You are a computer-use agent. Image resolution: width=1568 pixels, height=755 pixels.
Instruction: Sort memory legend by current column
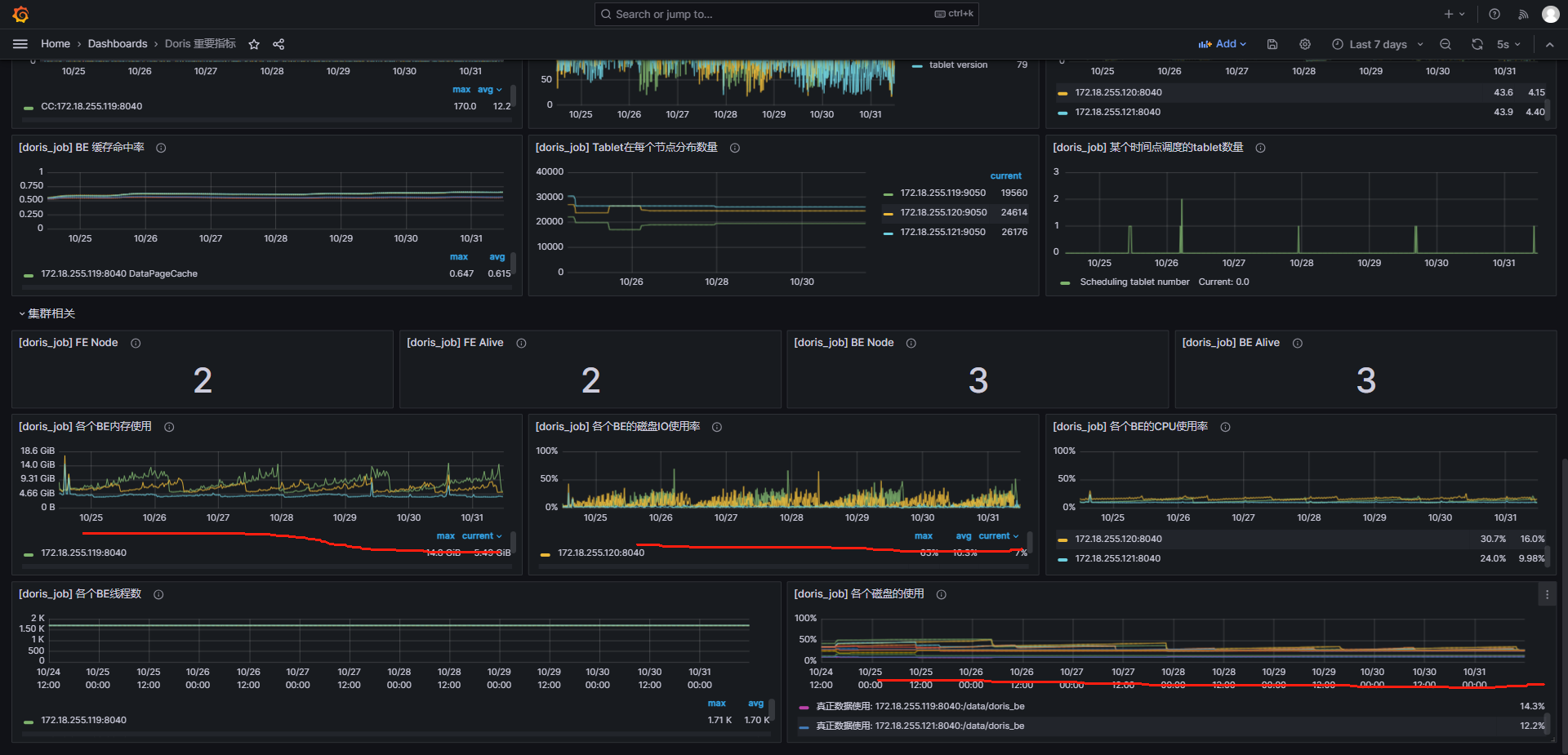coord(481,536)
